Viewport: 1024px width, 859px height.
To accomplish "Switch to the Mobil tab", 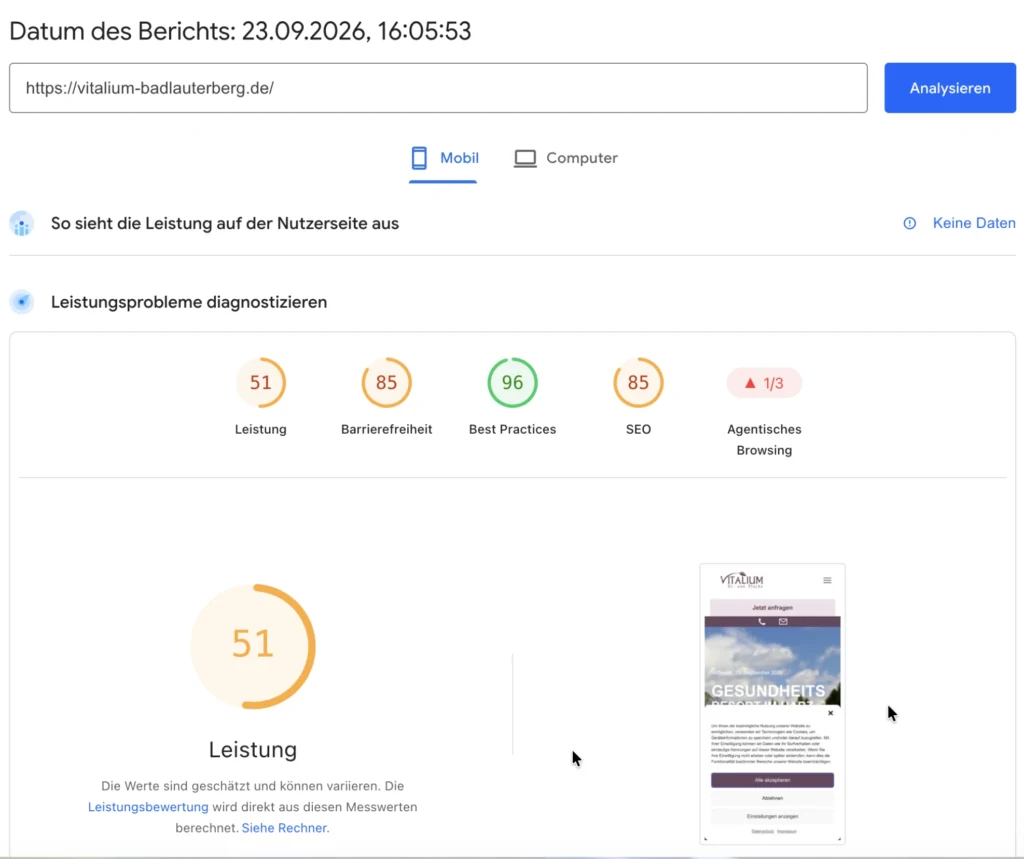I will 443,159.
